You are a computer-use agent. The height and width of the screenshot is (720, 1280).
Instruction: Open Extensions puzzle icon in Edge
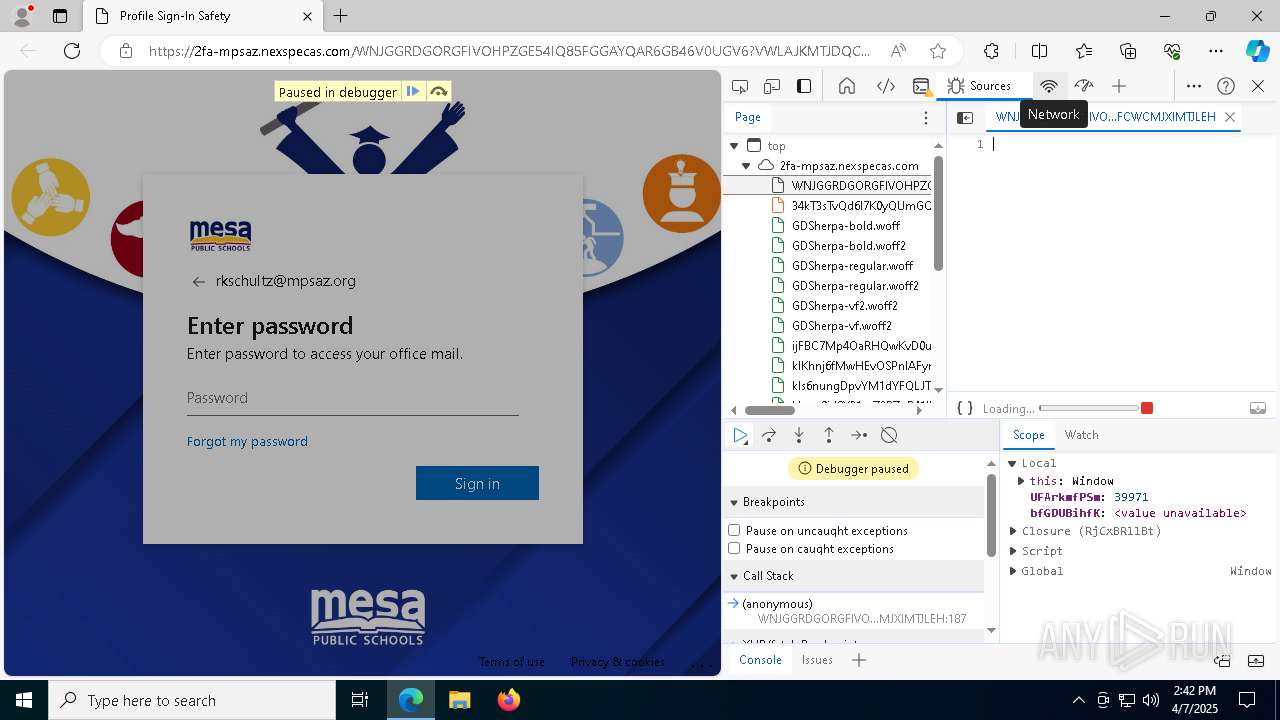(x=991, y=51)
